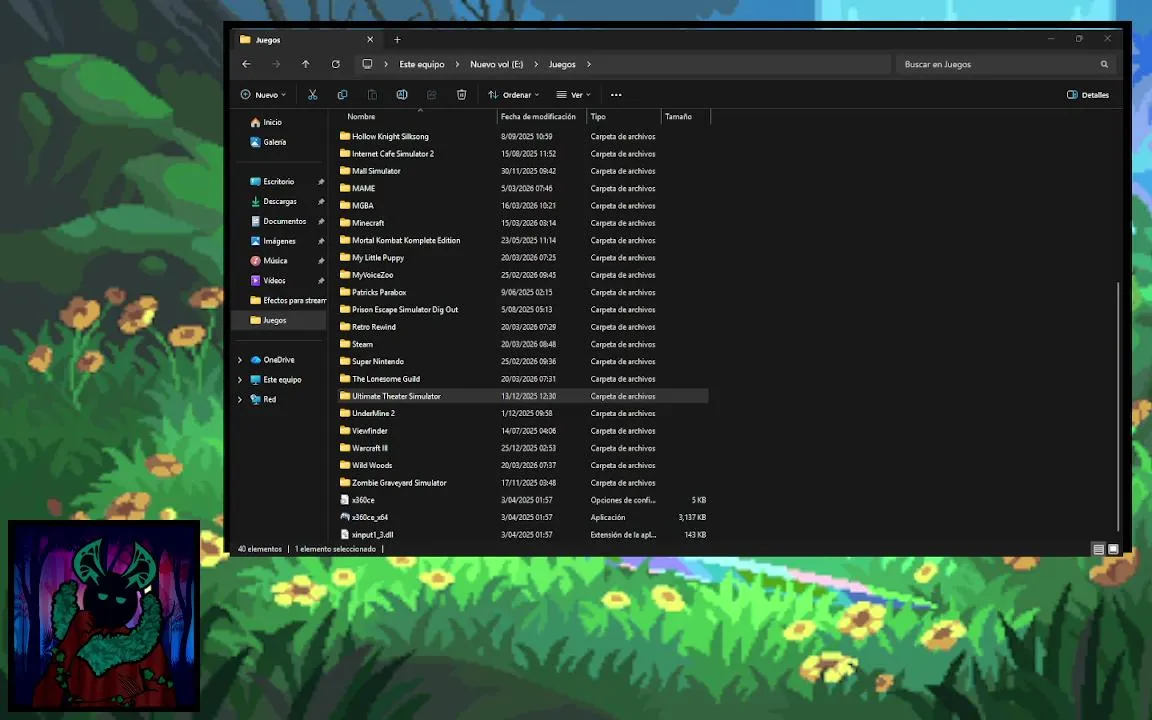Sort by Fecha de modificación column
Viewport: 1152px width, 720px height.
click(541, 117)
